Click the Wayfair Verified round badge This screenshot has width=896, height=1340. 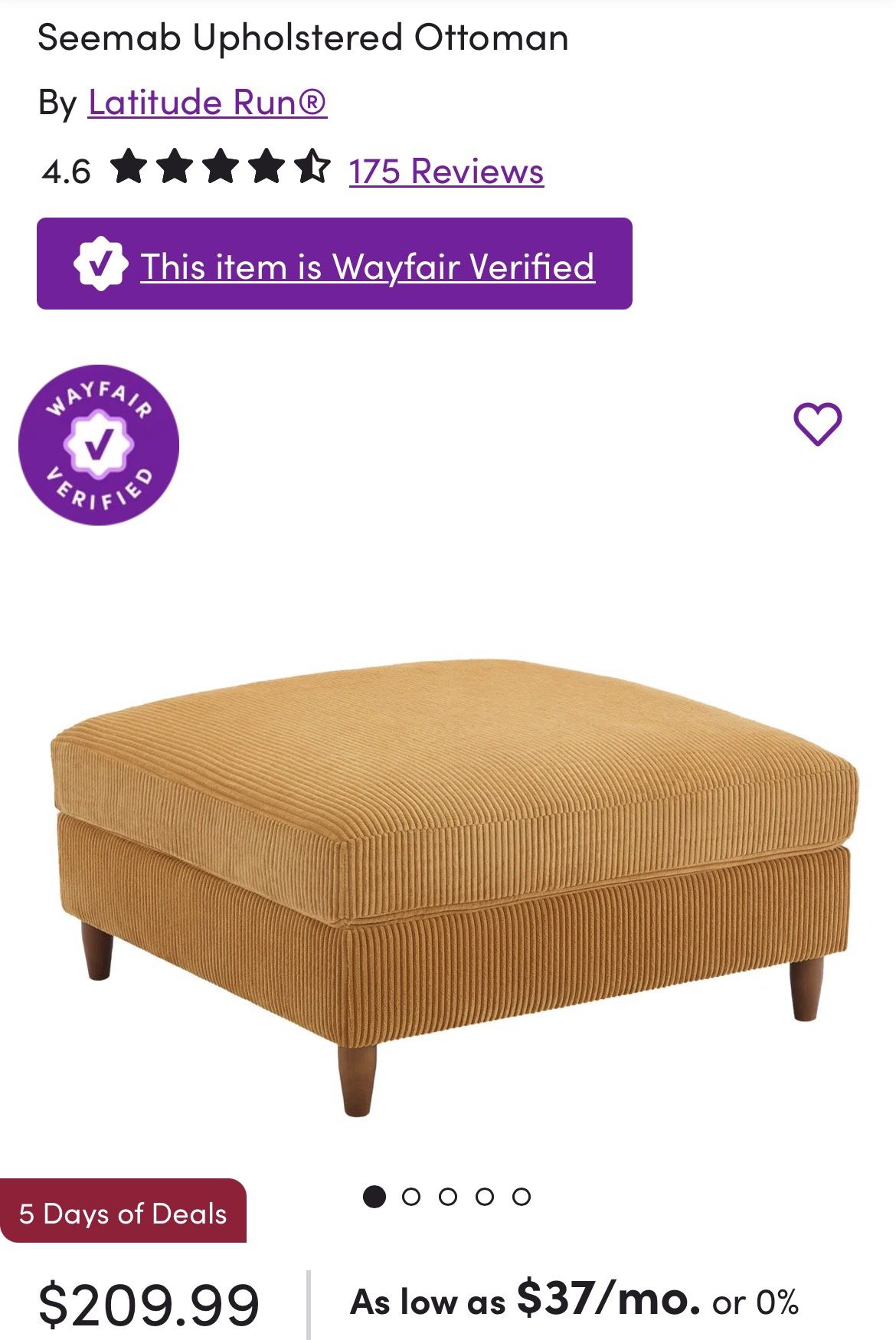pos(99,444)
